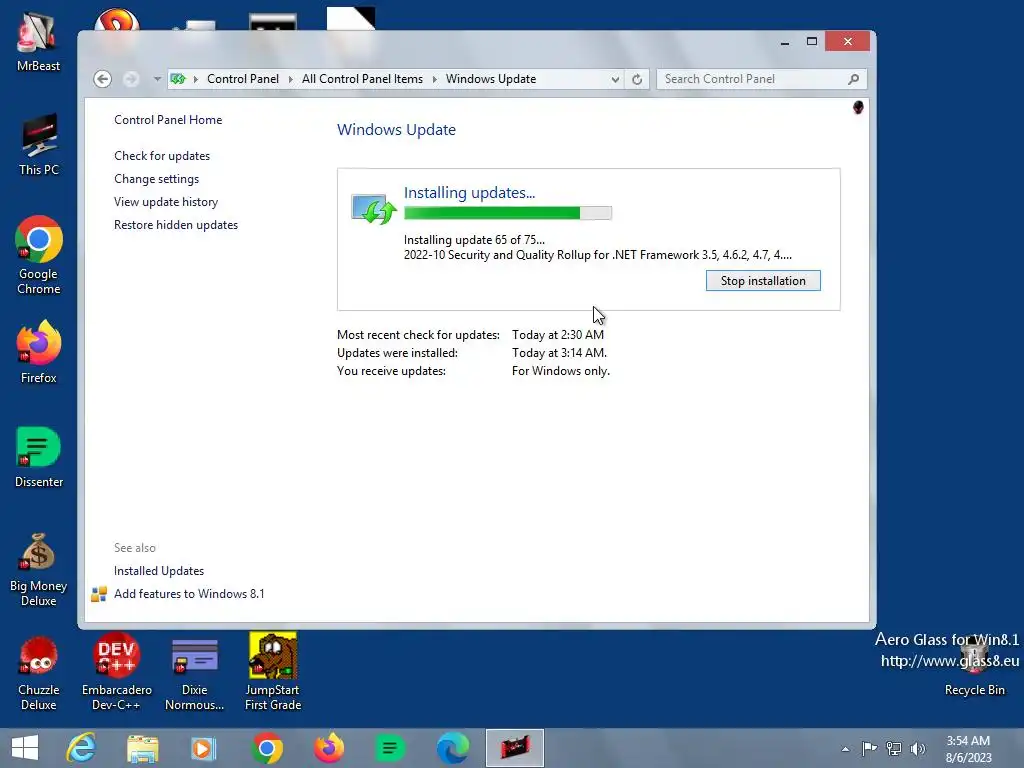Click the help icon at top right

point(858,107)
